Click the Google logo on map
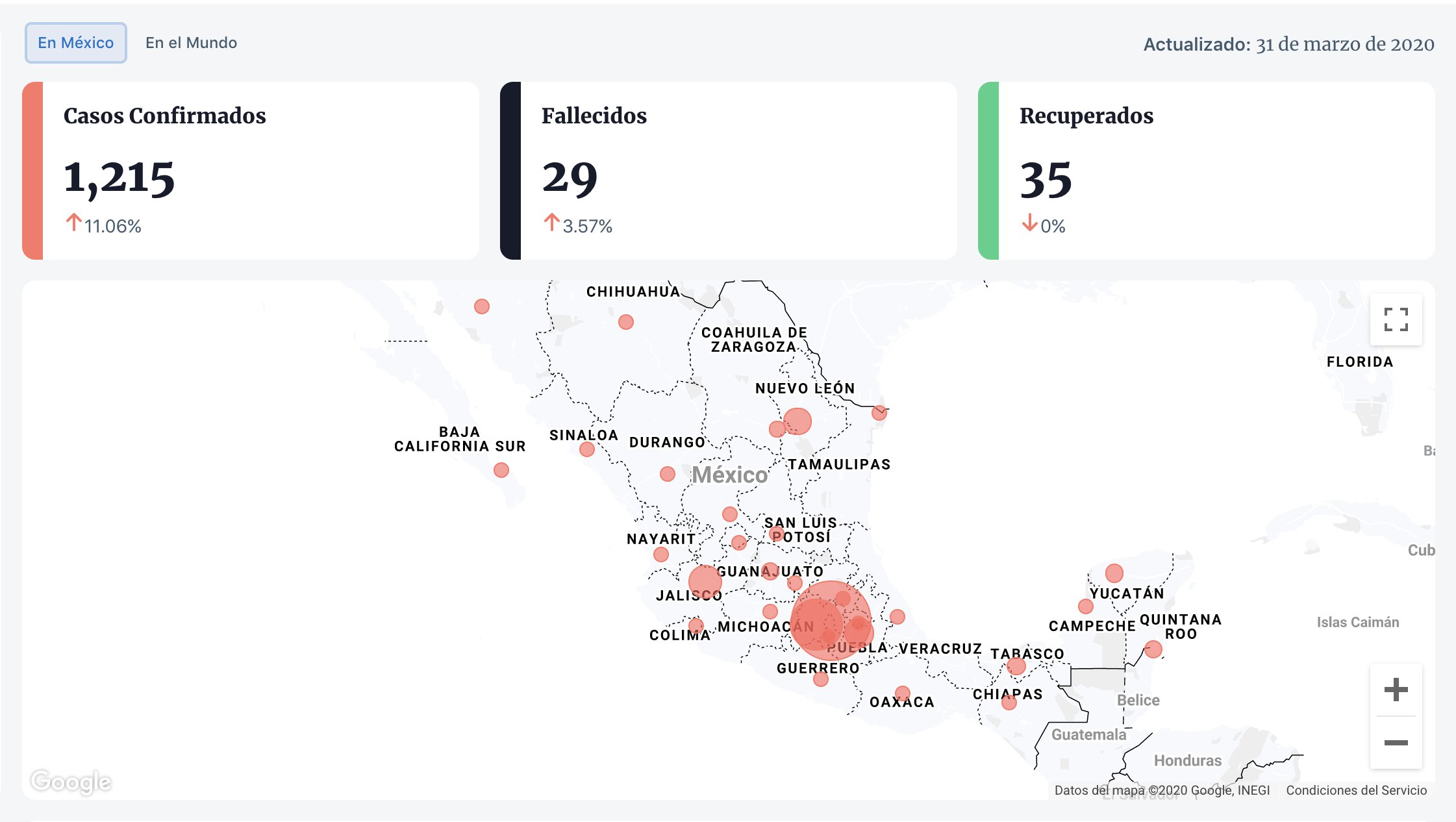 (71, 781)
